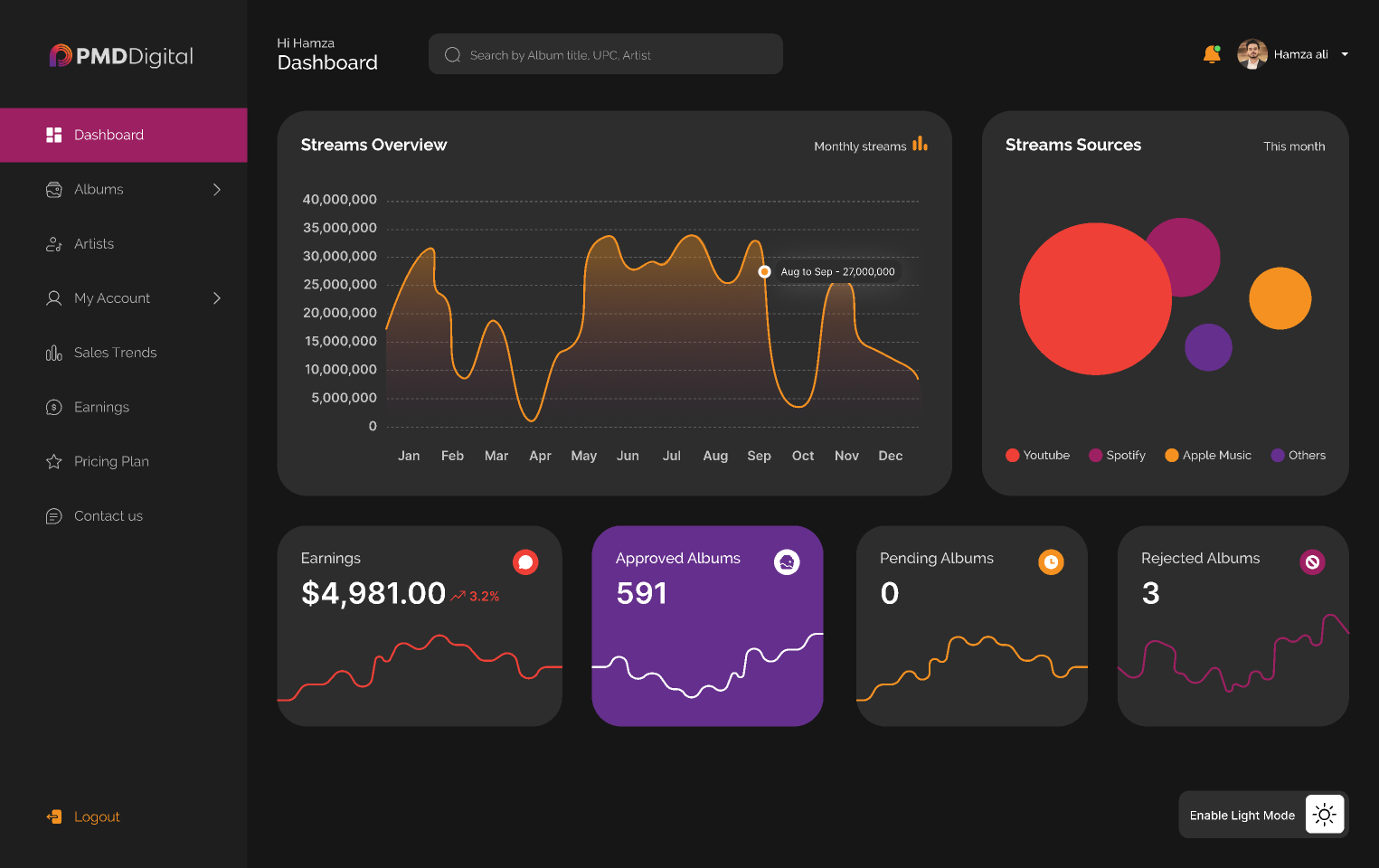Open the Hamza ali account dropdown
Viewport: 1379px width, 868px height.
1346,54
